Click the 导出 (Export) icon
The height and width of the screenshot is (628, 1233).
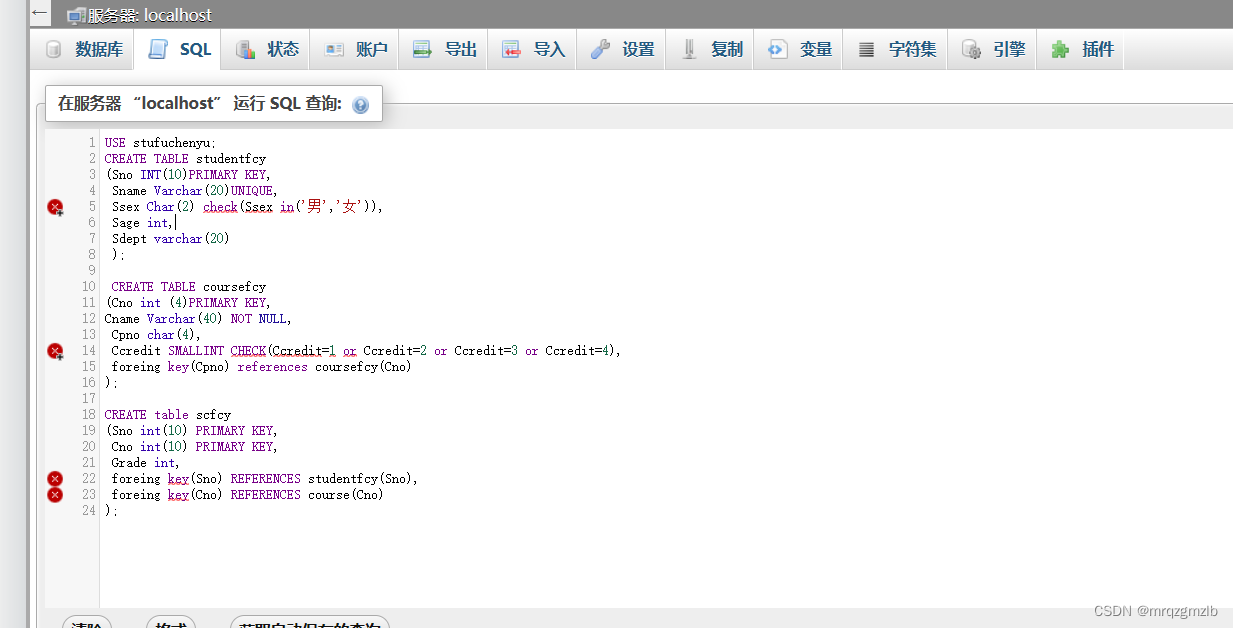click(423, 48)
